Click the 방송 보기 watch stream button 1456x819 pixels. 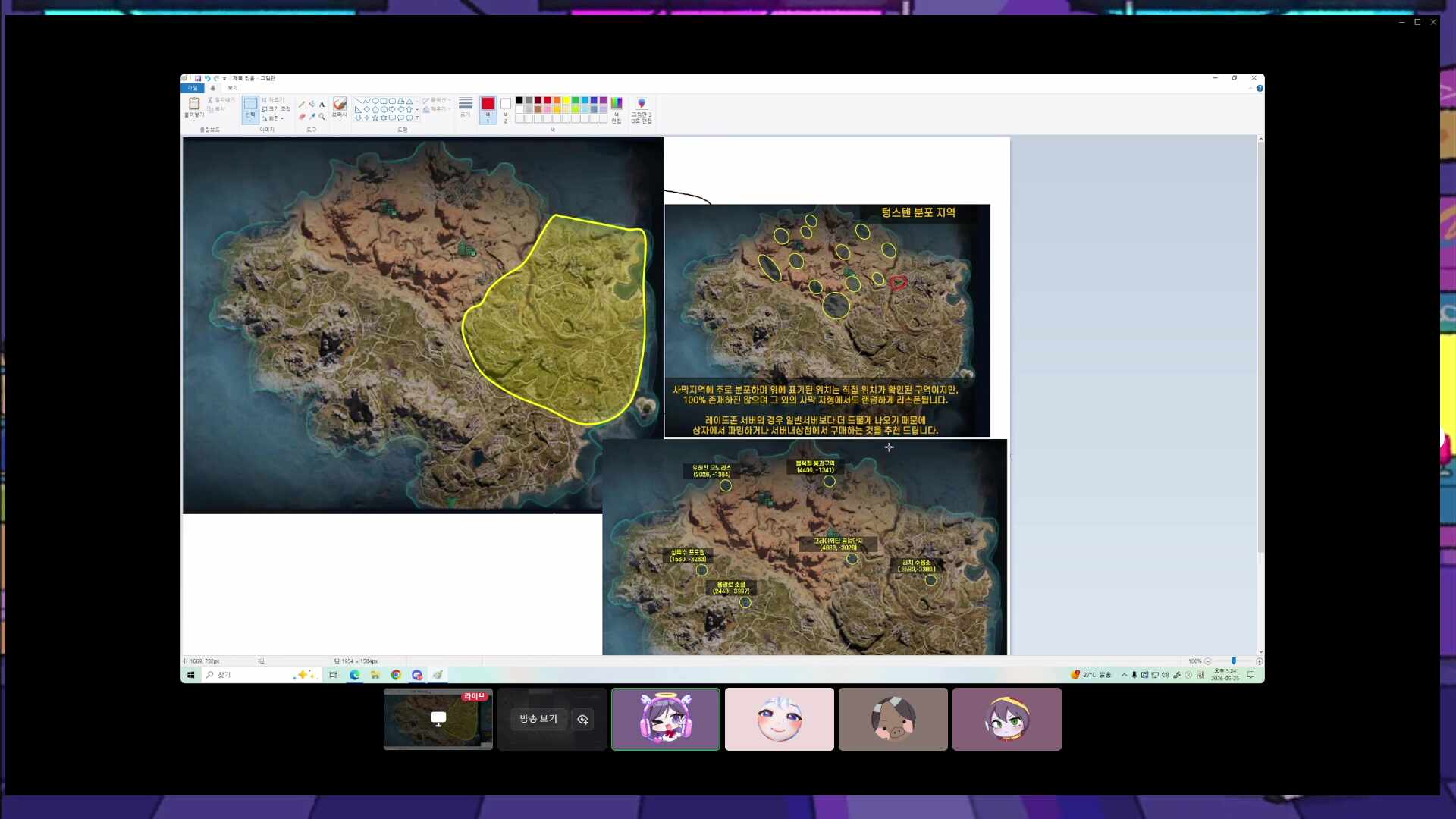click(538, 719)
